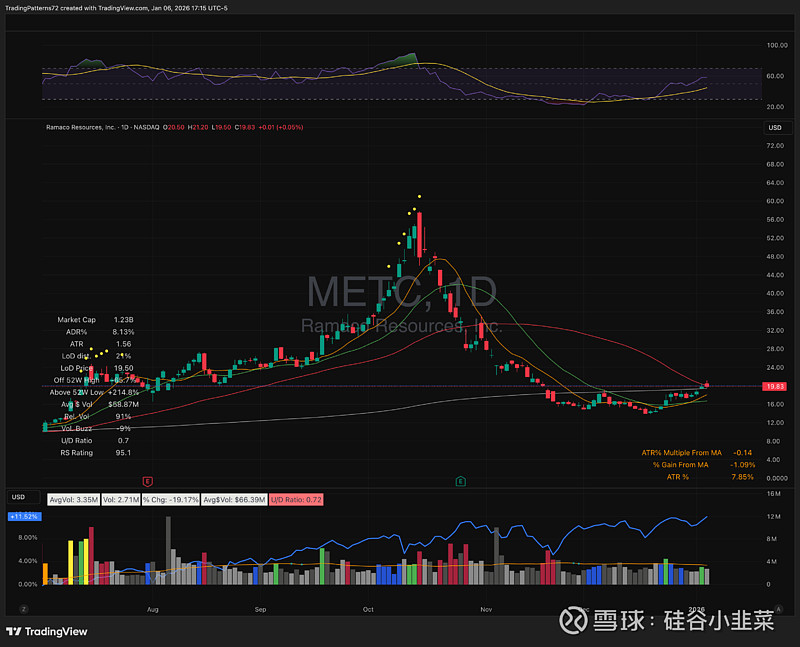Select the Oct label on time axis
Image resolution: width=800 pixels, height=647 pixels.
click(x=368, y=609)
